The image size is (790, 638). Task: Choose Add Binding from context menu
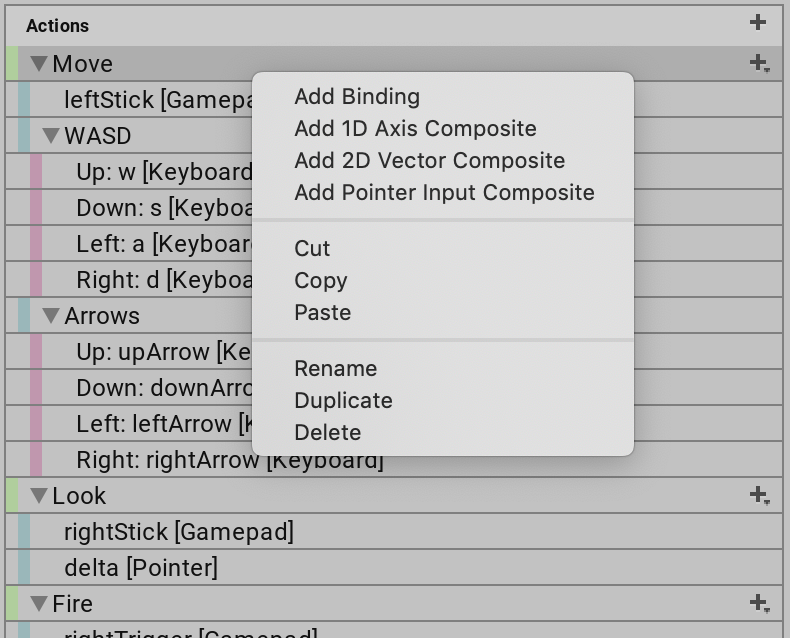point(357,97)
